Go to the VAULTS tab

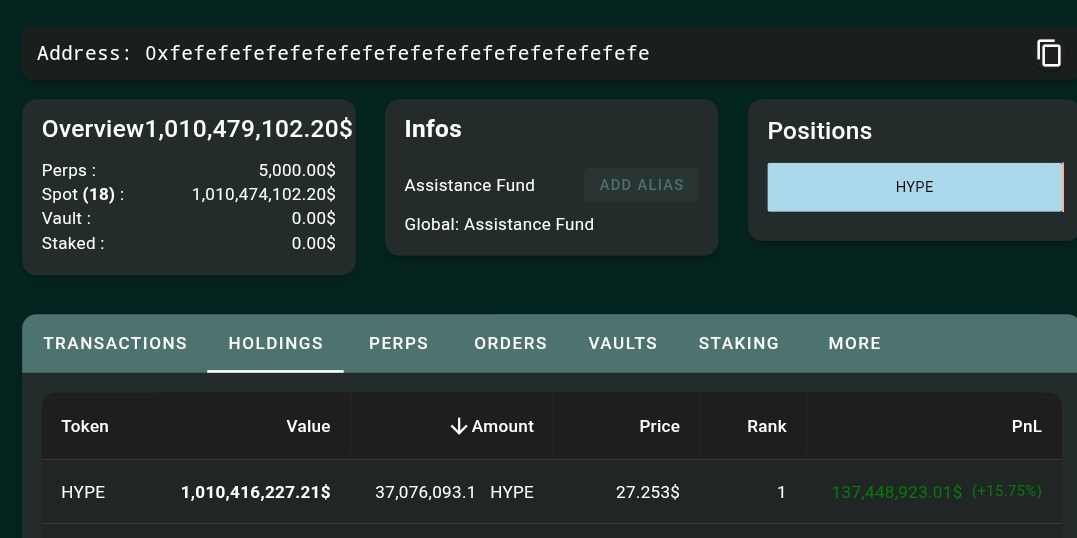623,343
